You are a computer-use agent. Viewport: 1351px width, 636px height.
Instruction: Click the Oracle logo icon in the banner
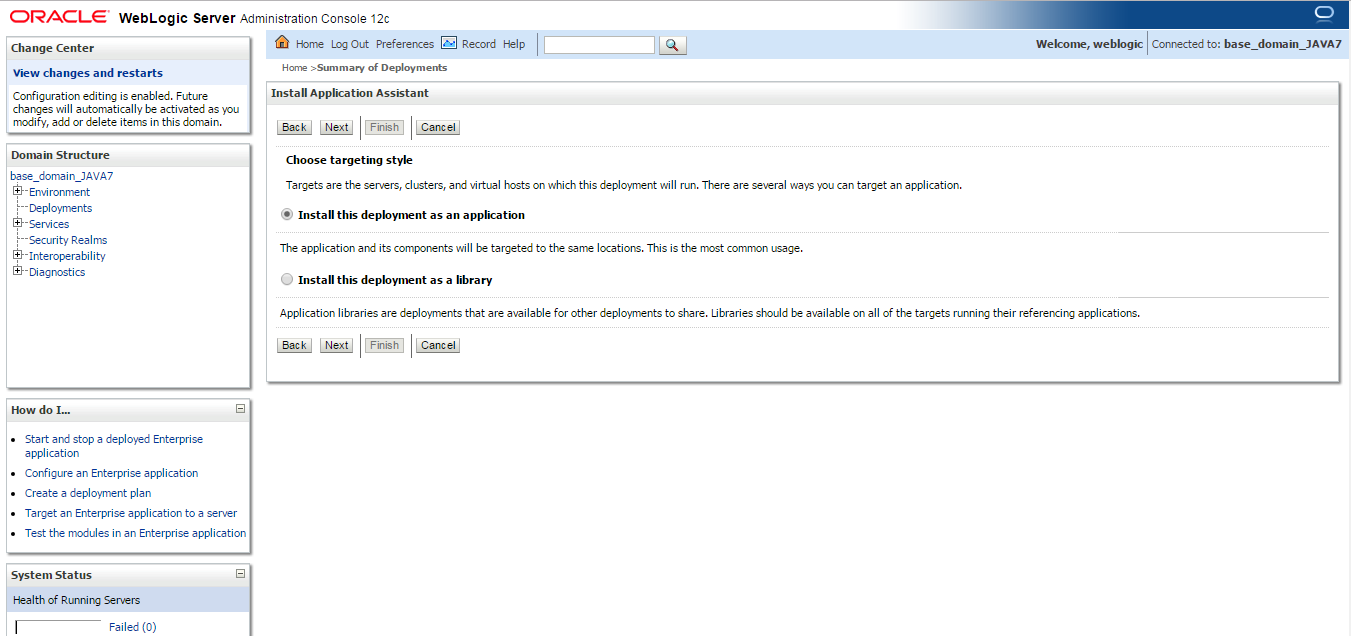click(x=1324, y=14)
